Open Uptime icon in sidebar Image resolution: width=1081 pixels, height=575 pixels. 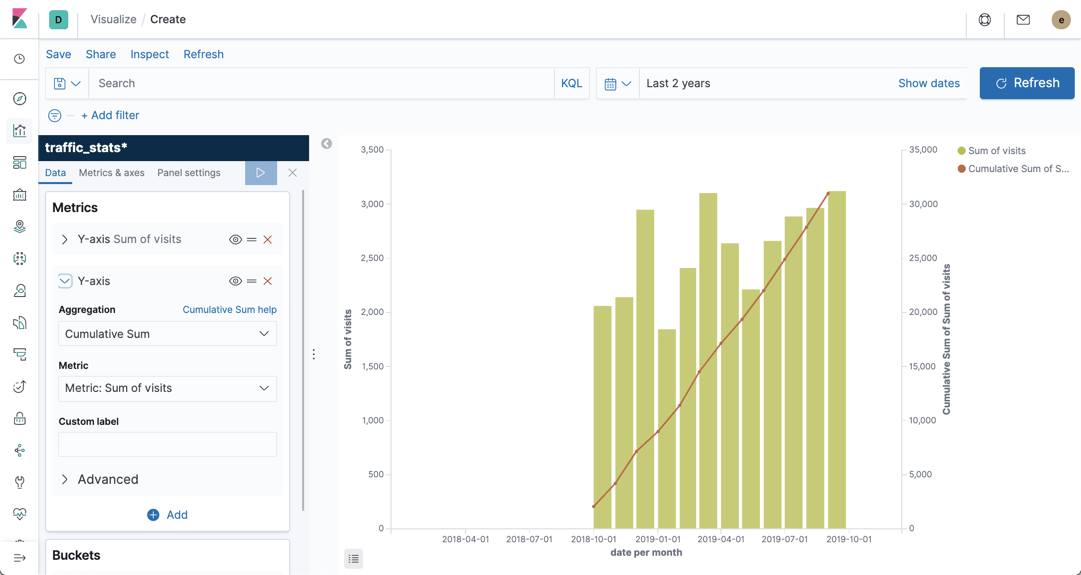coord(19,387)
